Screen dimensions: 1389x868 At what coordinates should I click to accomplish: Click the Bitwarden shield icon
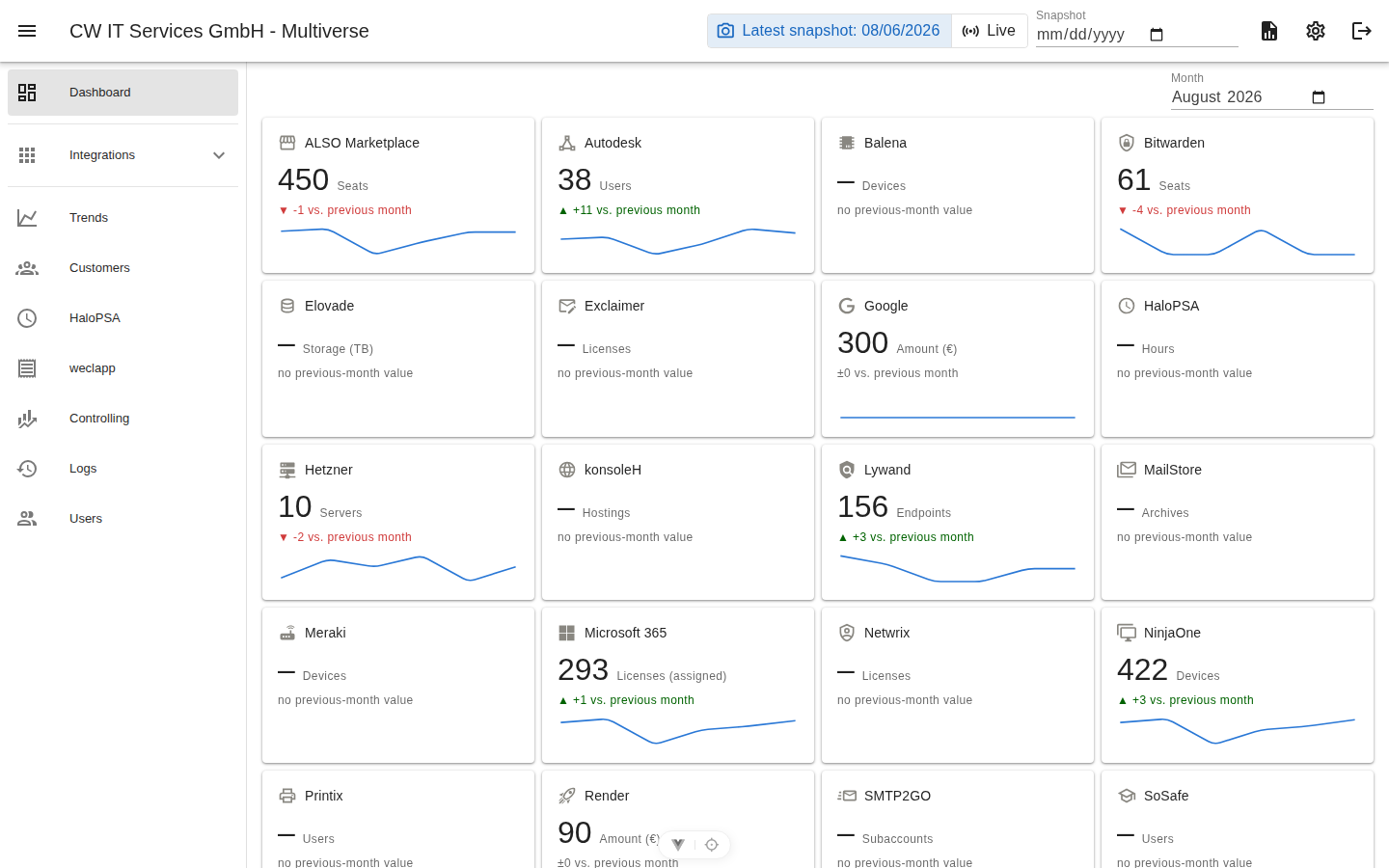click(x=1127, y=143)
